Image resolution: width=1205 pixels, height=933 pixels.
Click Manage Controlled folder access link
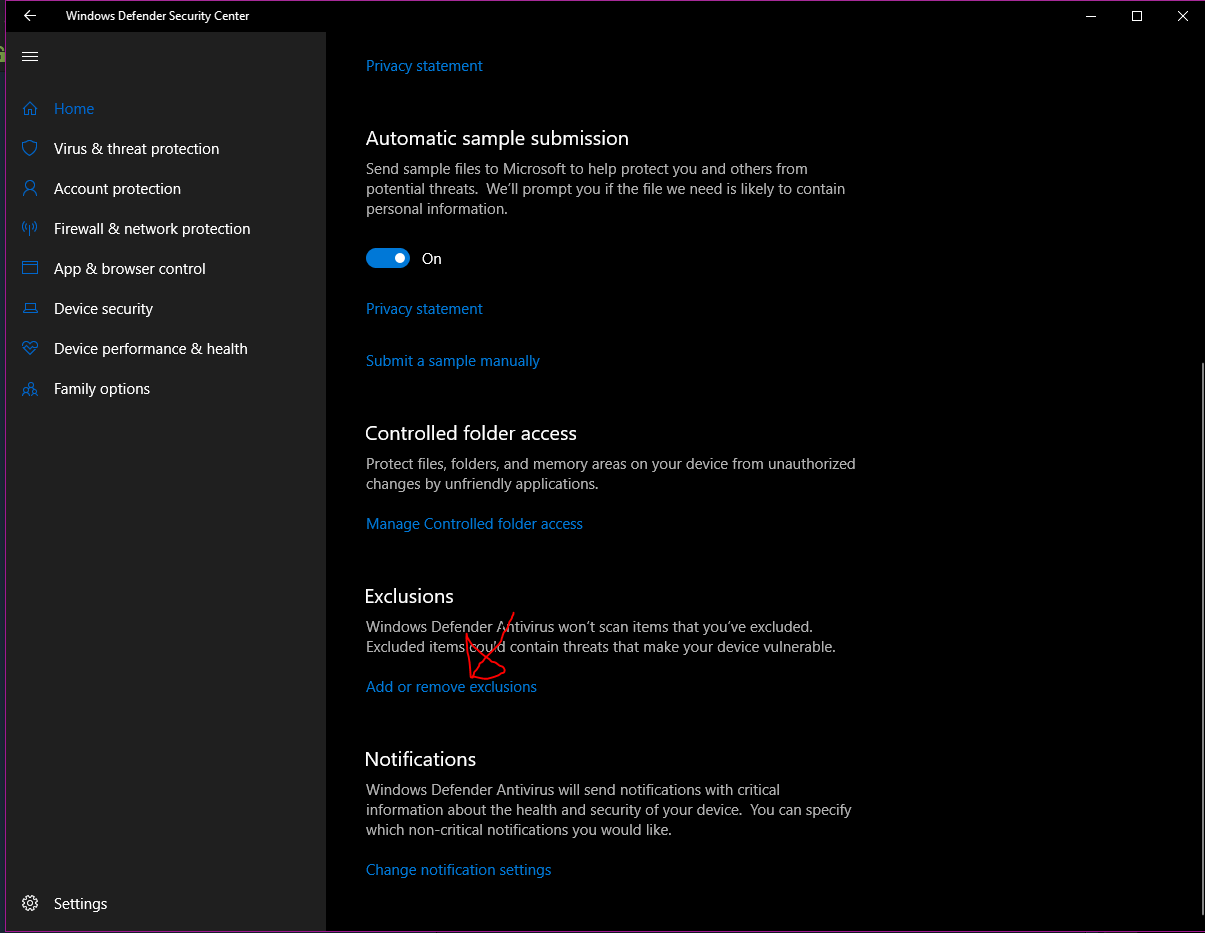[x=474, y=524]
